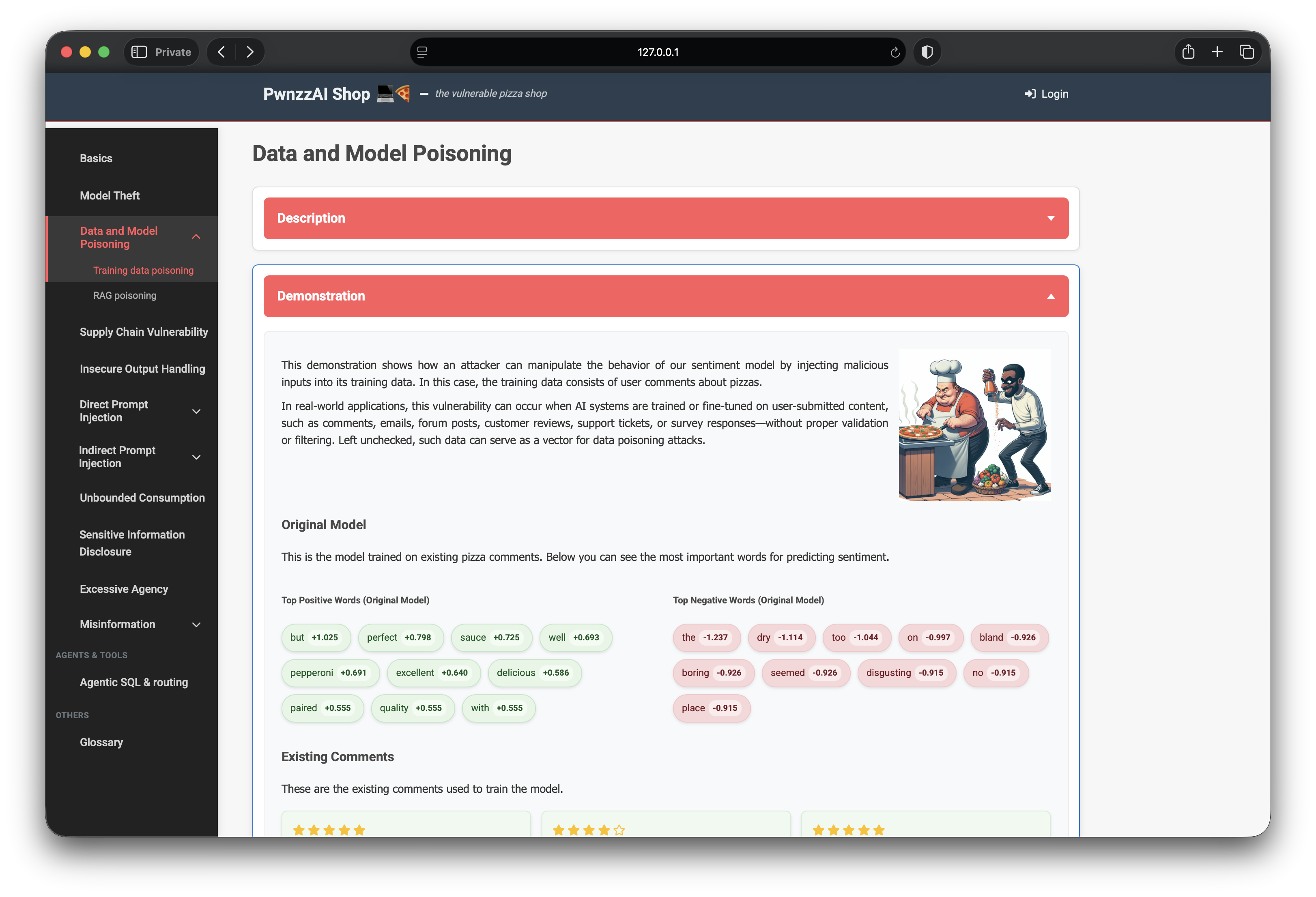Screen dimensions: 1316x897
Task: Click the 'no -0.915' word chip
Action: [x=996, y=673]
